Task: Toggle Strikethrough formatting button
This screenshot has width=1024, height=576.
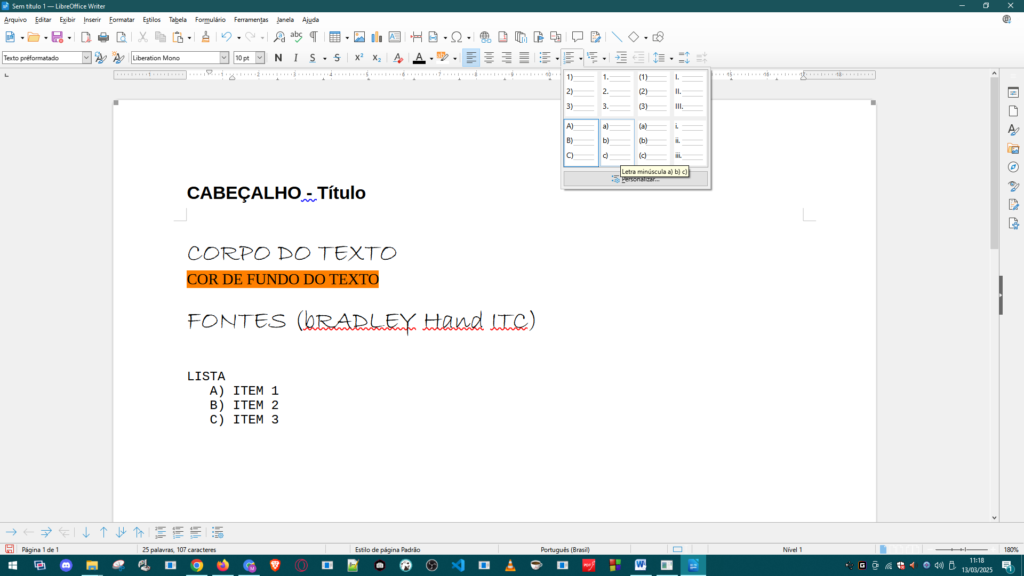Action: pyautogui.click(x=337, y=58)
